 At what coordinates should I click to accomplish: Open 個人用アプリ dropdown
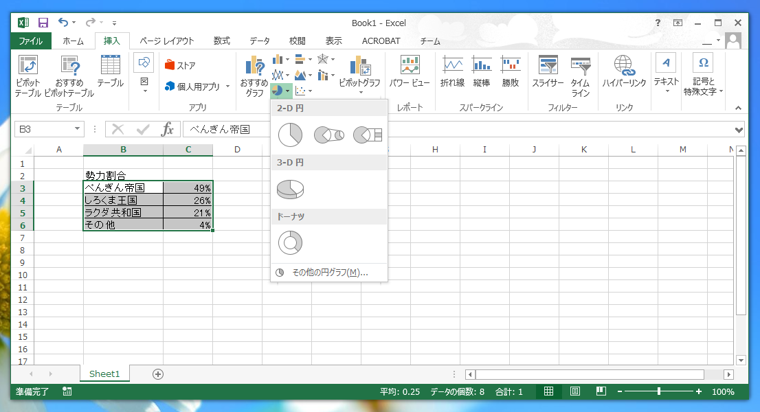[197, 86]
